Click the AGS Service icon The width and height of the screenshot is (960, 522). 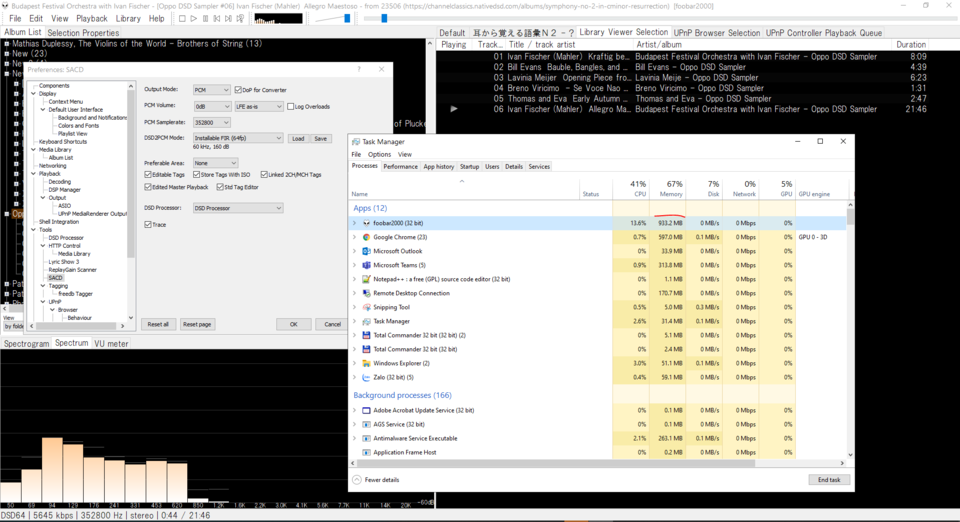tap(366, 425)
